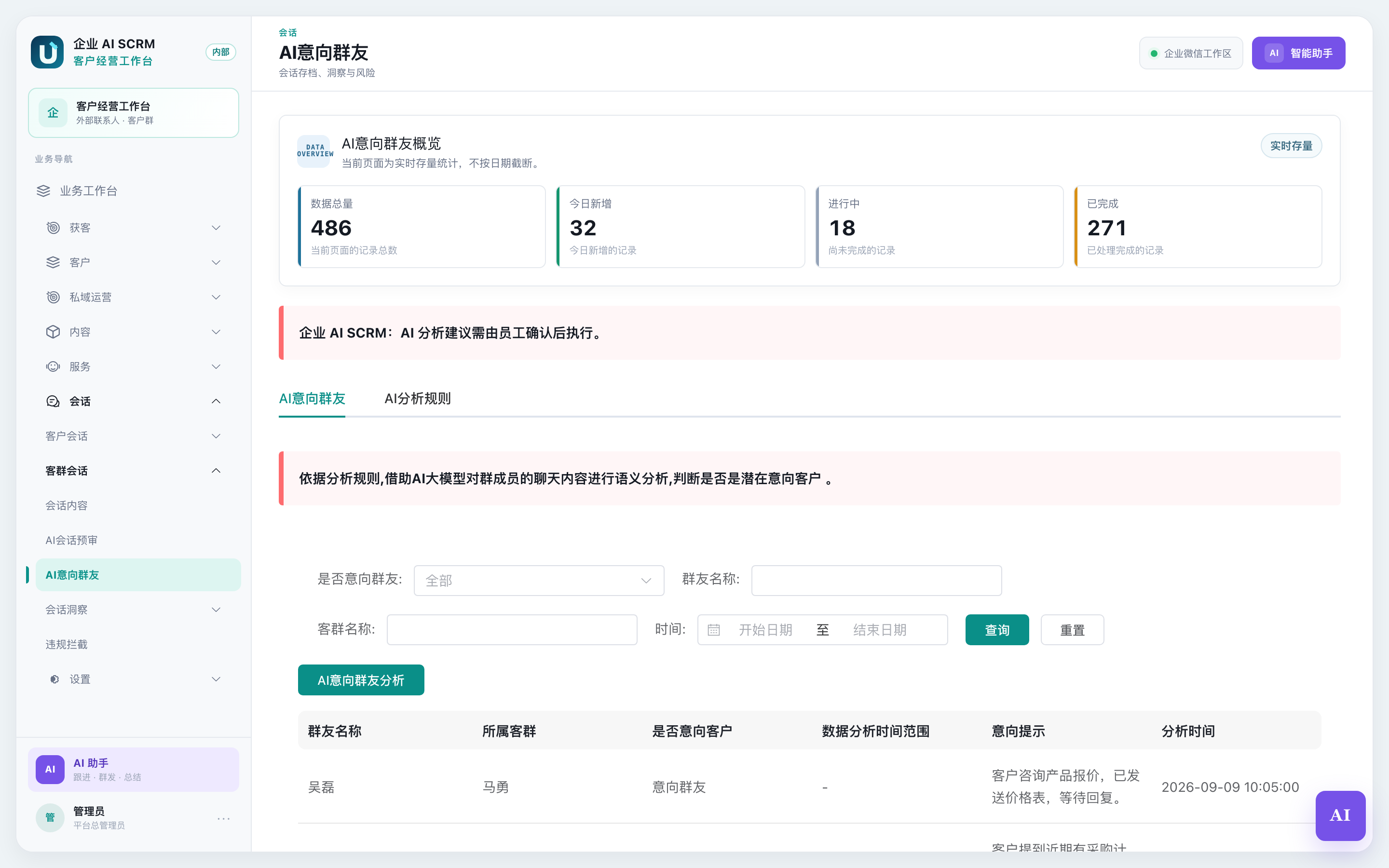Open the 是否意向群友 dropdown
Image resolution: width=1389 pixels, height=868 pixels.
pos(539,581)
